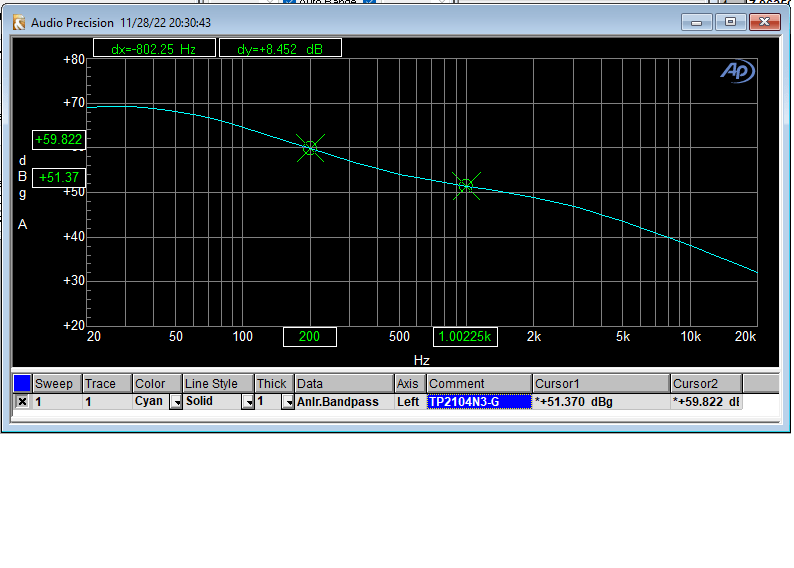The width and height of the screenshot is (794, 568).
Task: Click the dBg A y-axis label
Action: [x=22, y=192]
